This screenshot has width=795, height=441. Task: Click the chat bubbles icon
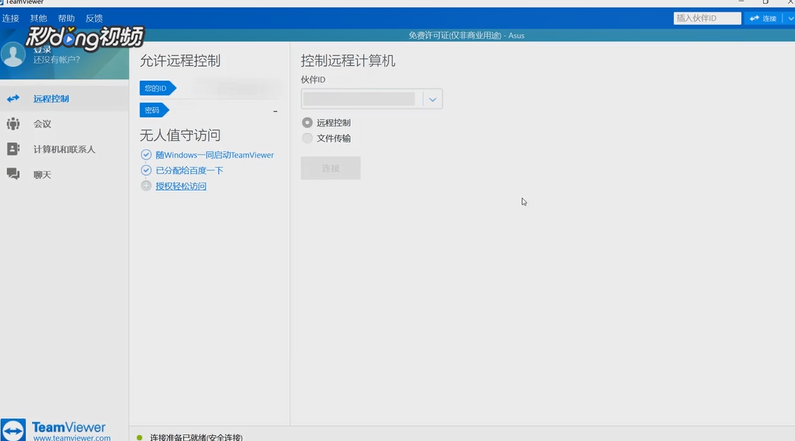click(13, 174)
